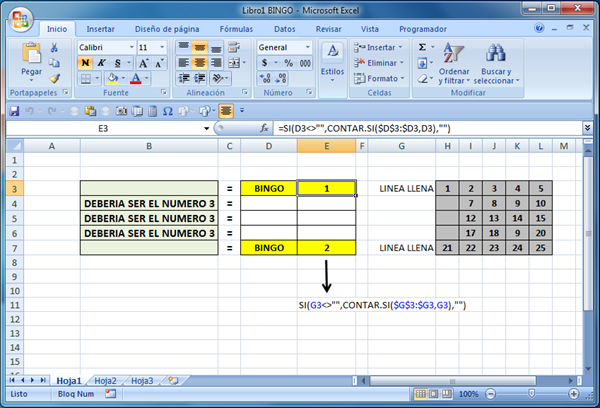
Task: Click the Save floppy disk icon
Action: (14, 111)
